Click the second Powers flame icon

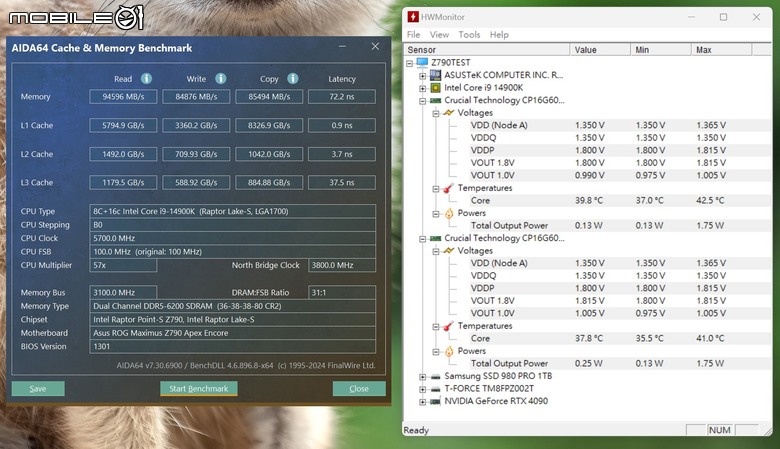[x=449, y=351]
